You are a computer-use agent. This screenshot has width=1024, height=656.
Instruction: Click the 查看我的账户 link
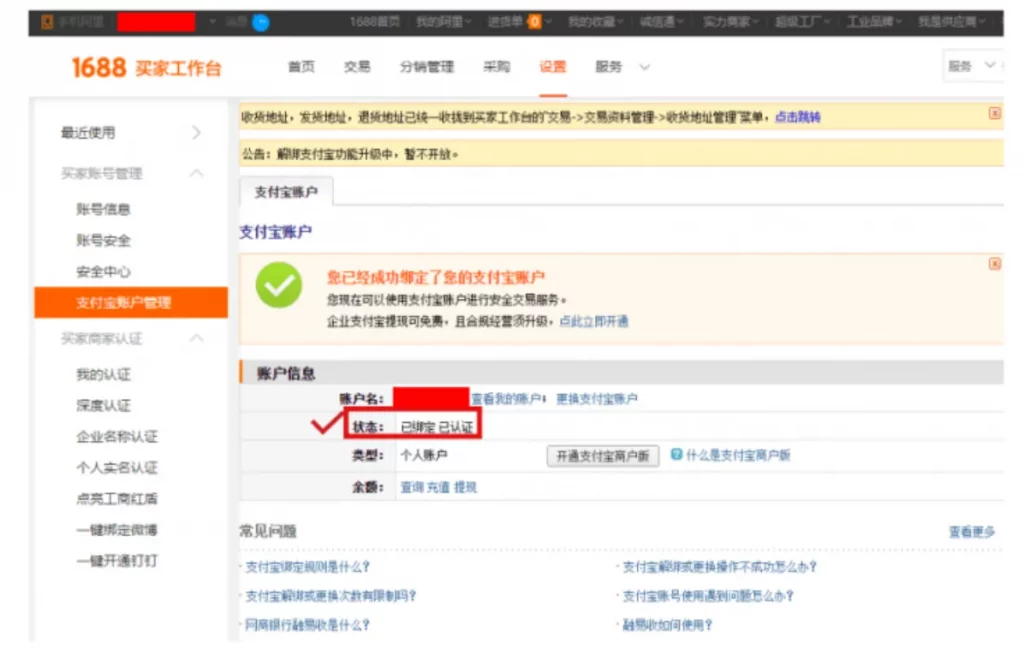point(507,399)
